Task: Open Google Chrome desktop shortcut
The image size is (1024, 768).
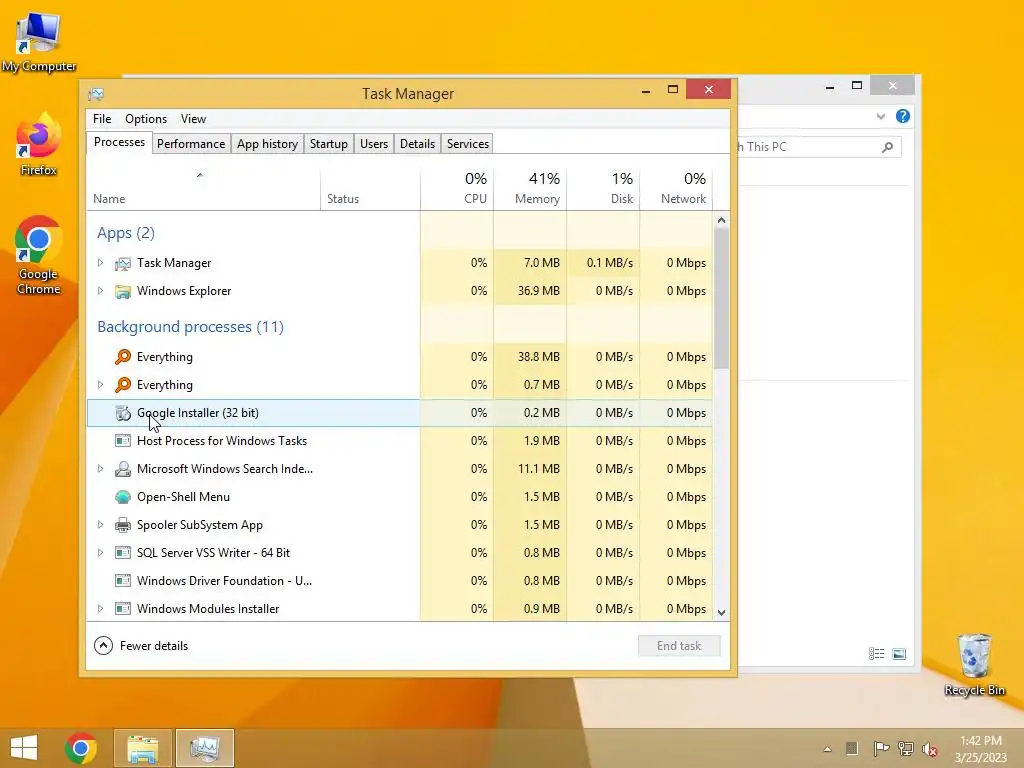Action: (39, 255)
